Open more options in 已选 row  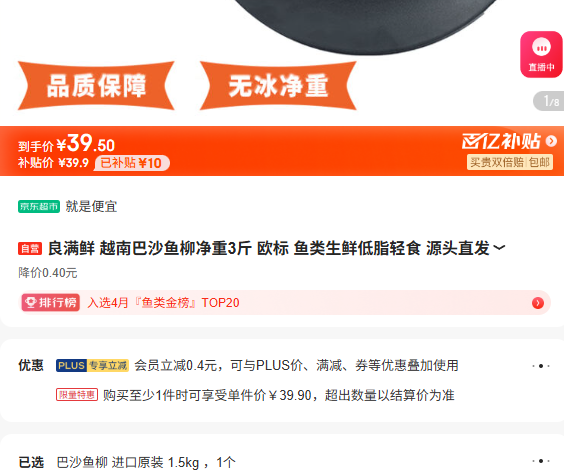[541, 461]
